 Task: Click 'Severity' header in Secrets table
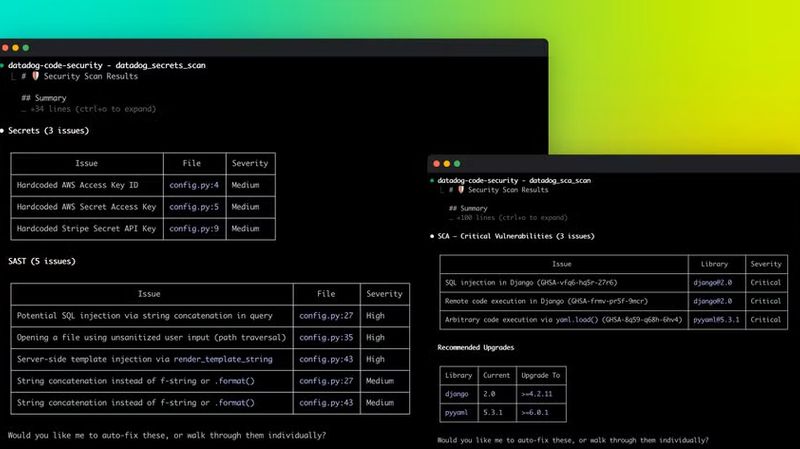(250, 163)
